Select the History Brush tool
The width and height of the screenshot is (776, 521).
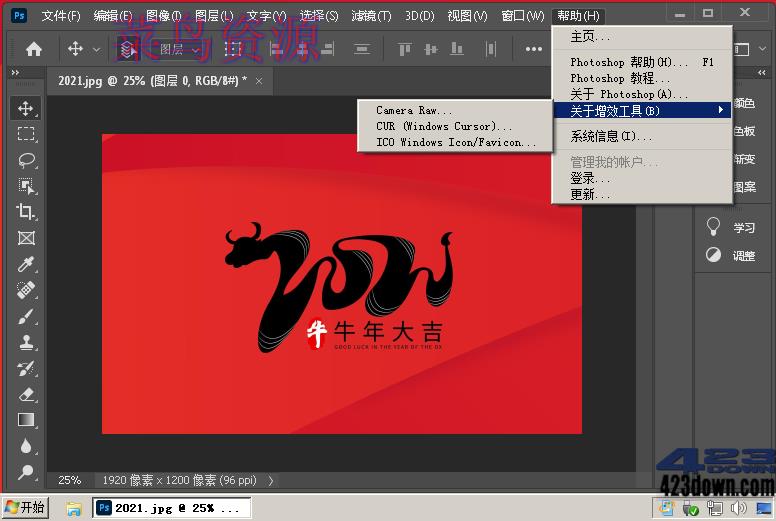coord(26,369)
